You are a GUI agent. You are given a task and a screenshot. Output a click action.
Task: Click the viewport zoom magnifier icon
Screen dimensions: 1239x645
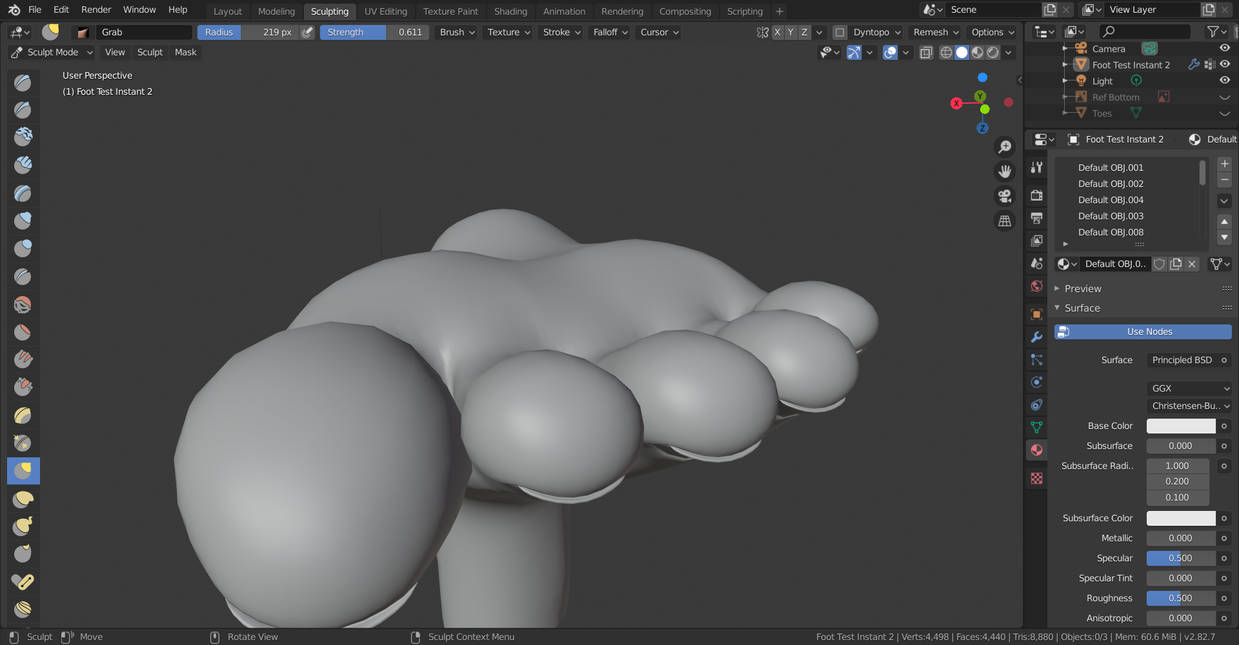coord(1005,147)
